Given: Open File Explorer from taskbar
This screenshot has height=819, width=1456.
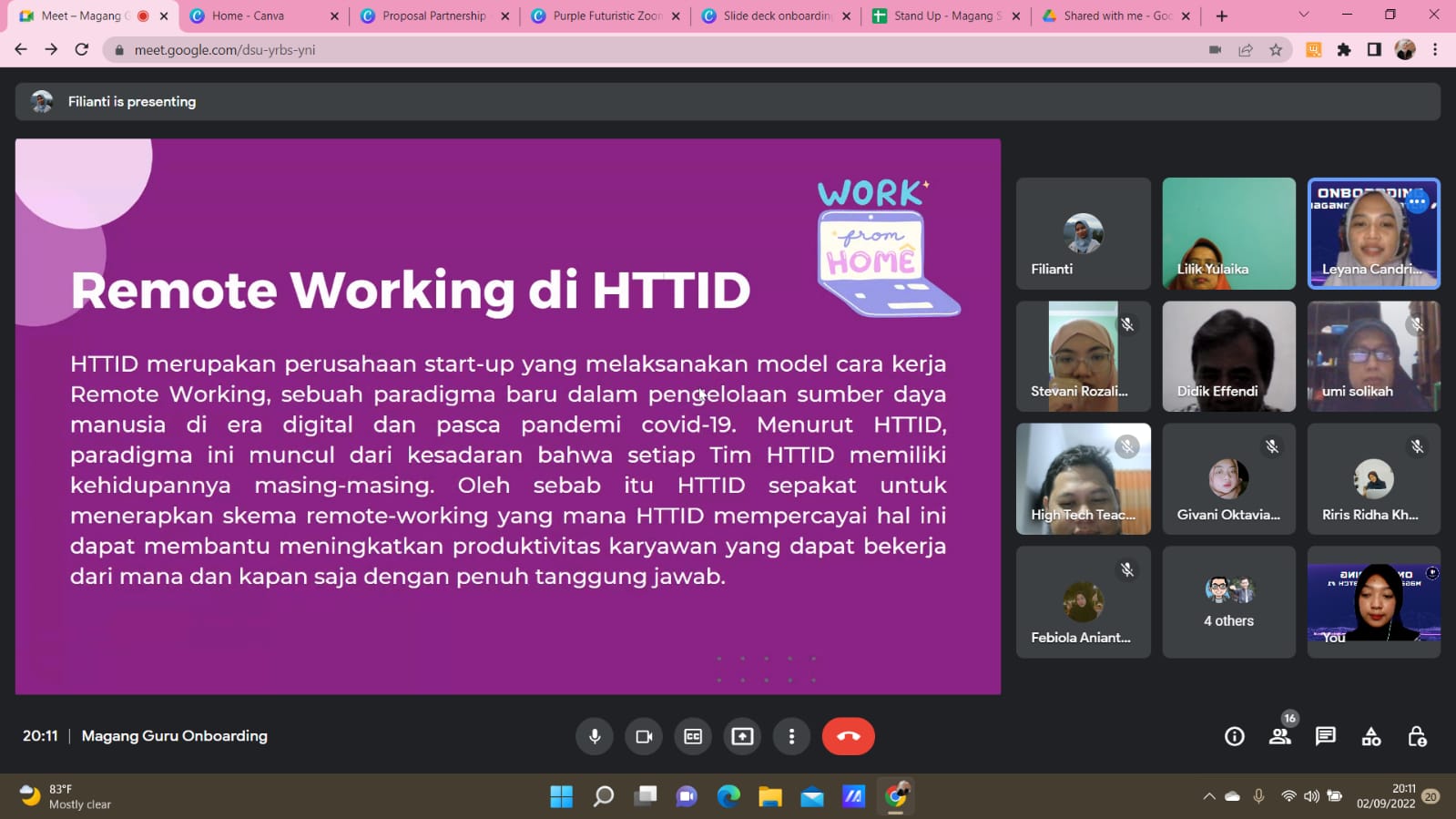Looking at the screenshot, I should [x=770, y=796].
